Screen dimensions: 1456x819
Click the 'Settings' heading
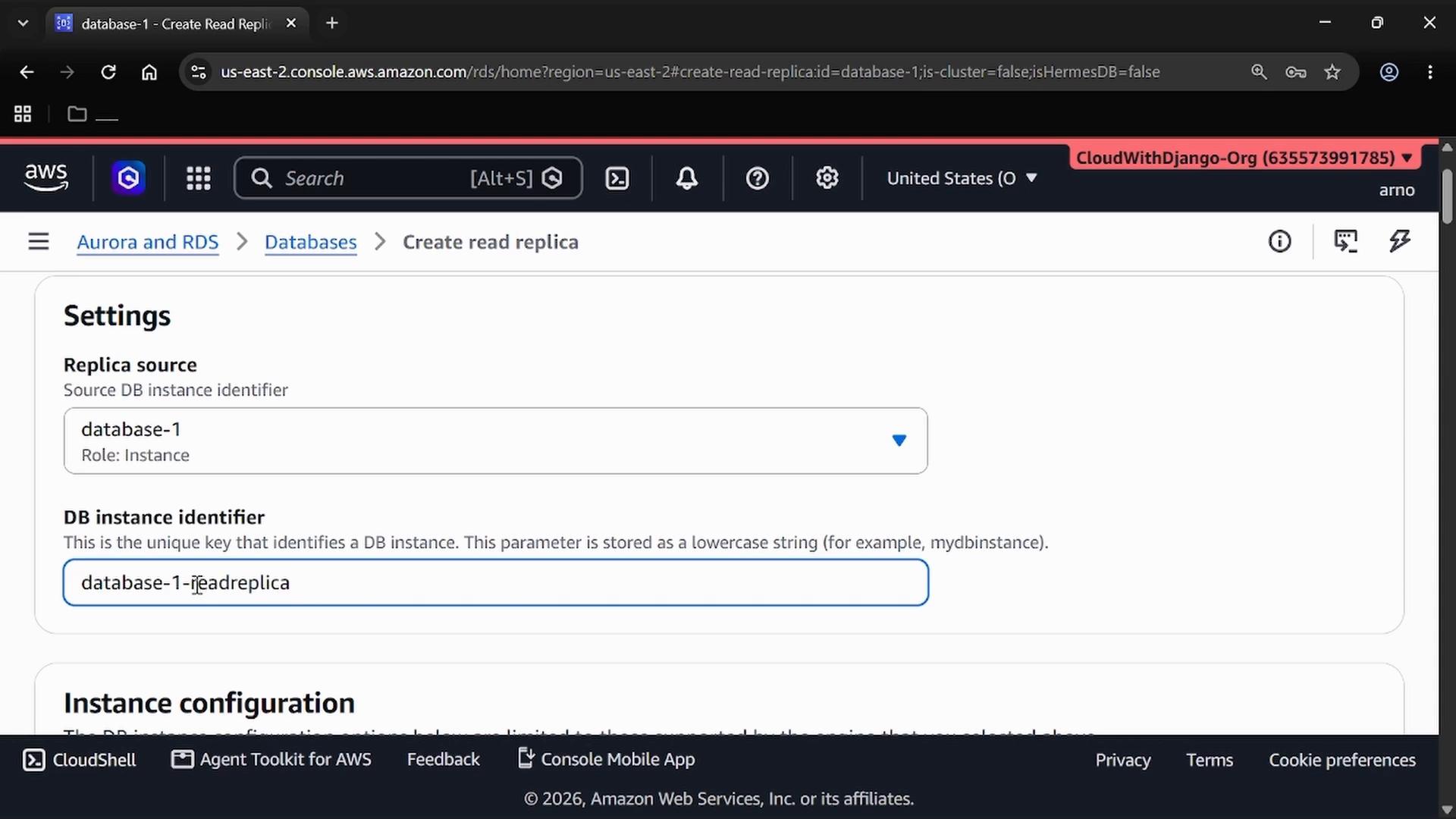pyautogui.click(x=118, y=315)
